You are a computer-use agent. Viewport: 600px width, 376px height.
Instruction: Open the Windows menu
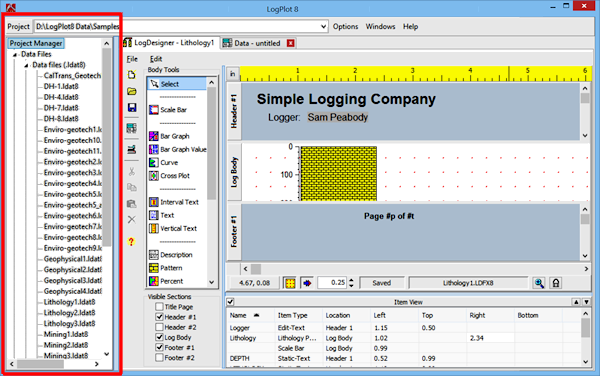(380, 26)
